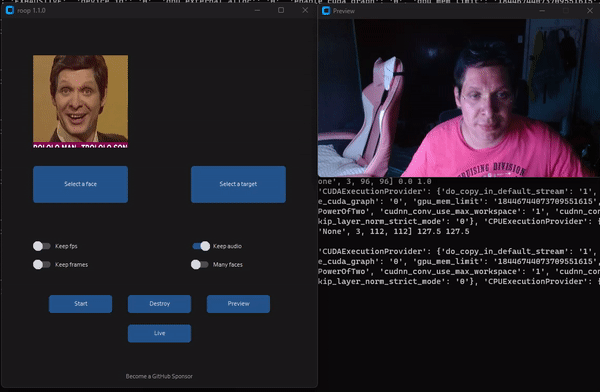Image resolution: width=600 pixels, height=392 pixels.
Task: Minimize the roop 1.1.0 window
Action: coord(257,10)
